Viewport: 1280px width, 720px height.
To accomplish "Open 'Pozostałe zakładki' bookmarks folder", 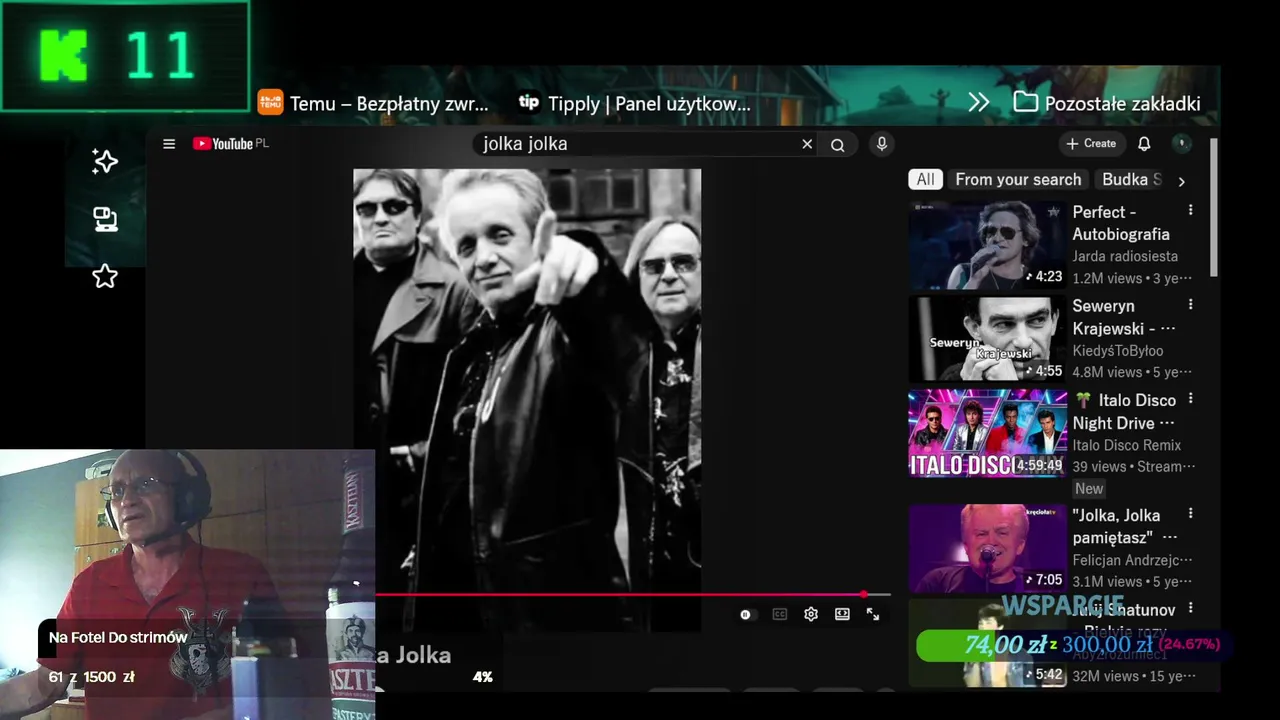I will [x=1107, y=103].
